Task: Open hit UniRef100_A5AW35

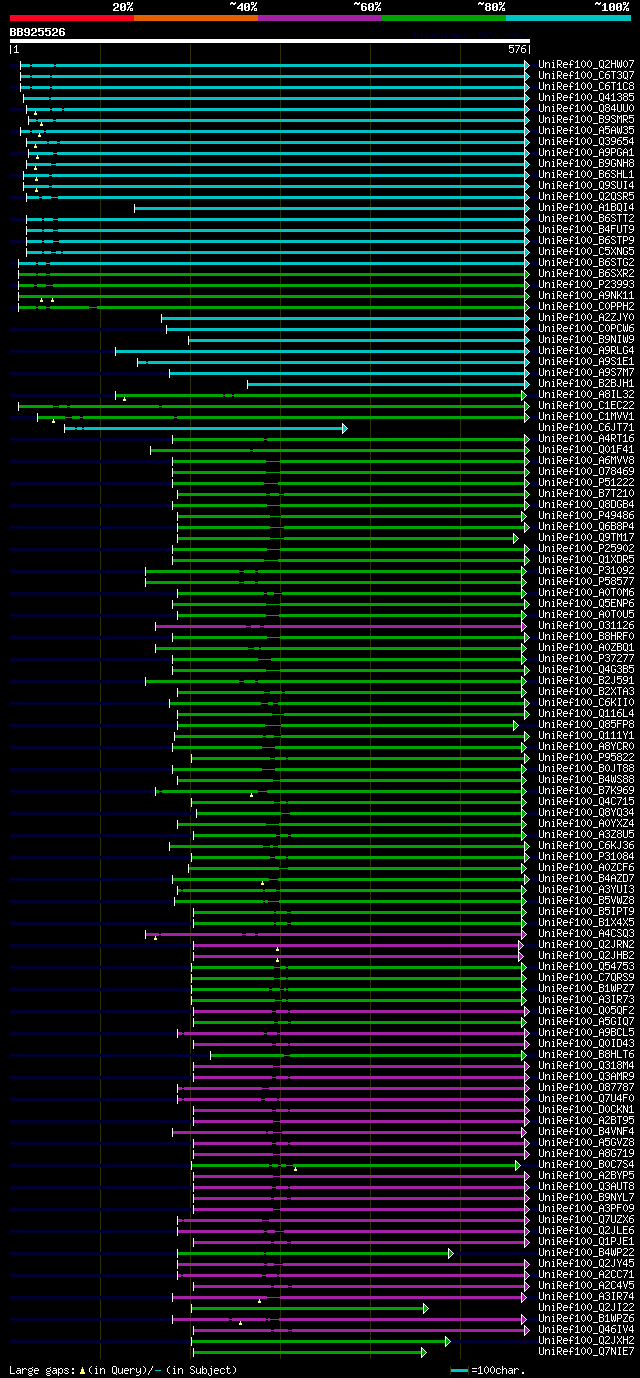Action: (x=586, y=130)
